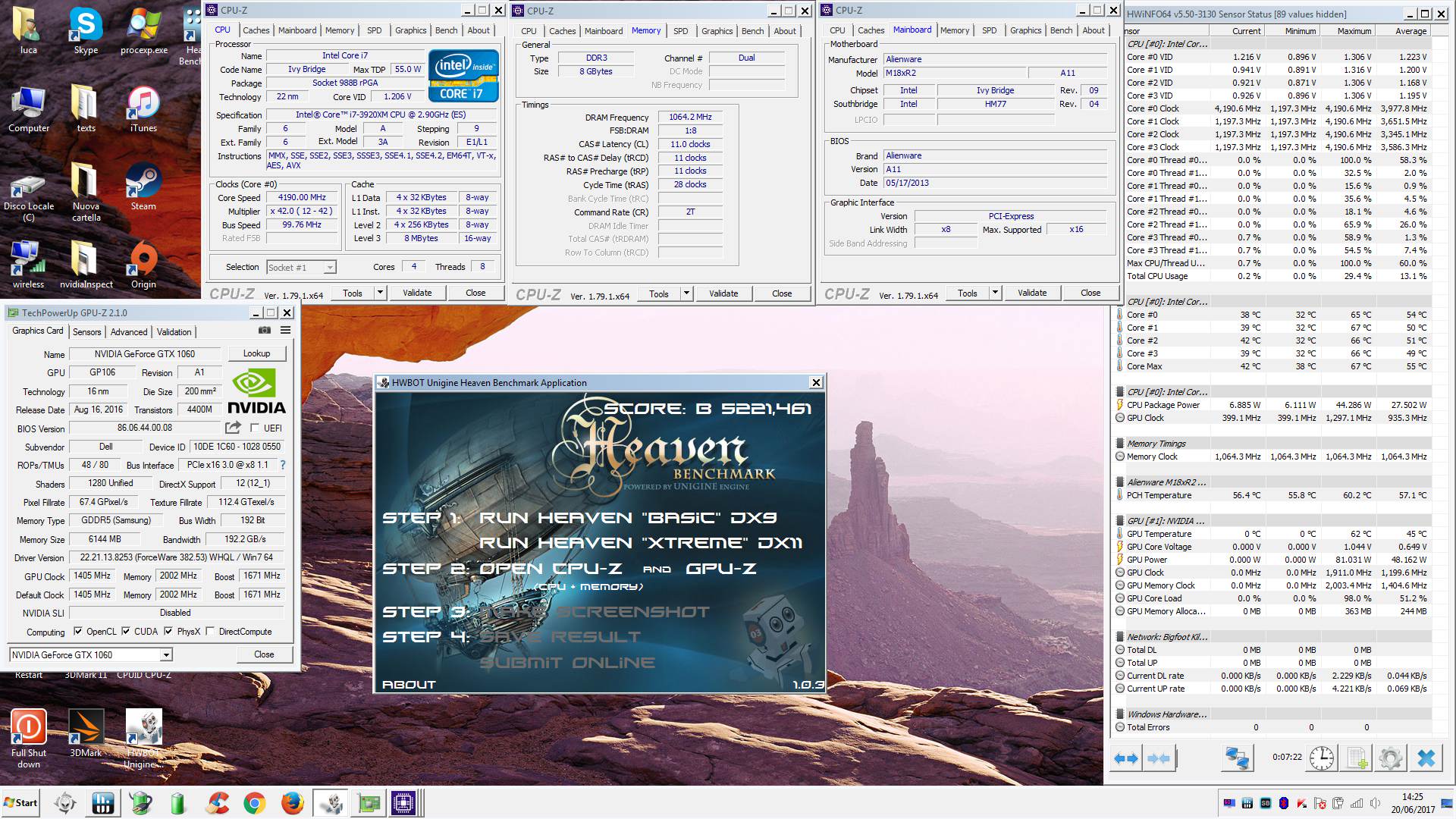1456x819 pixels.
Task: Click Close button in GPU-Z
Action: click(264, 654)
